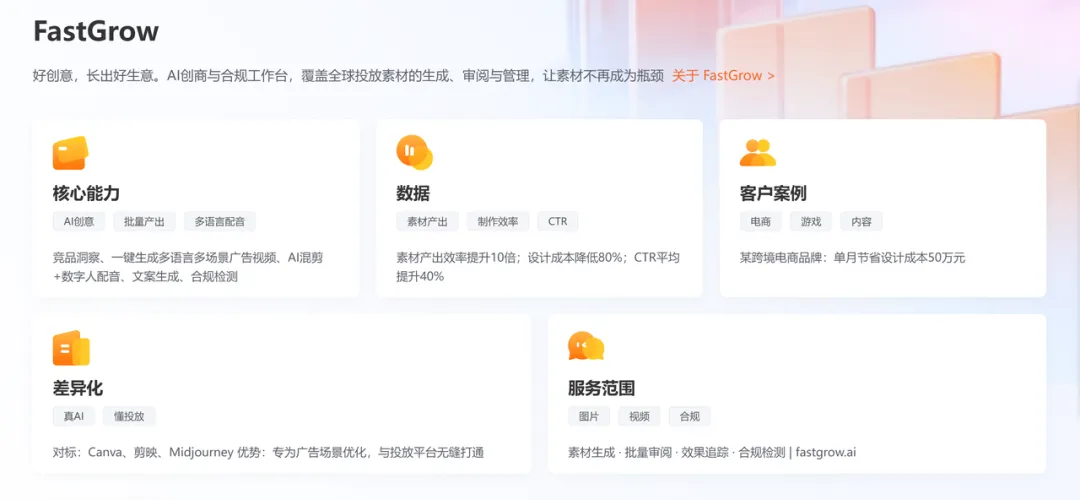Click the 竞品洞察 description under 核心能力
Screen dimensions: 1080x500
tap(188, 267)
